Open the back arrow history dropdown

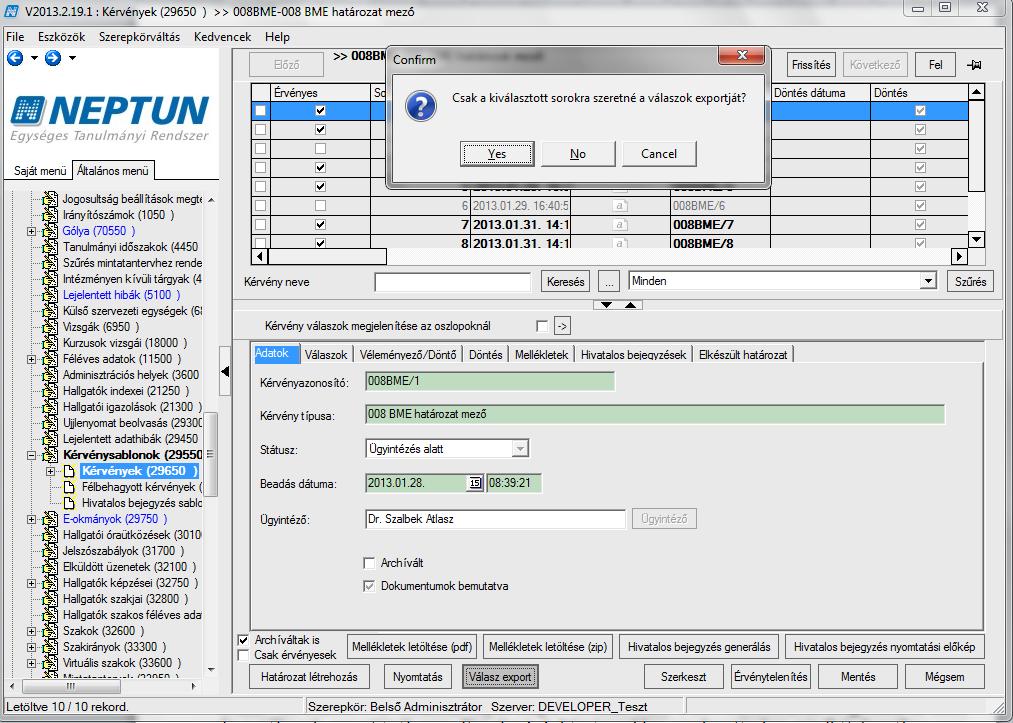click(34, 58)
